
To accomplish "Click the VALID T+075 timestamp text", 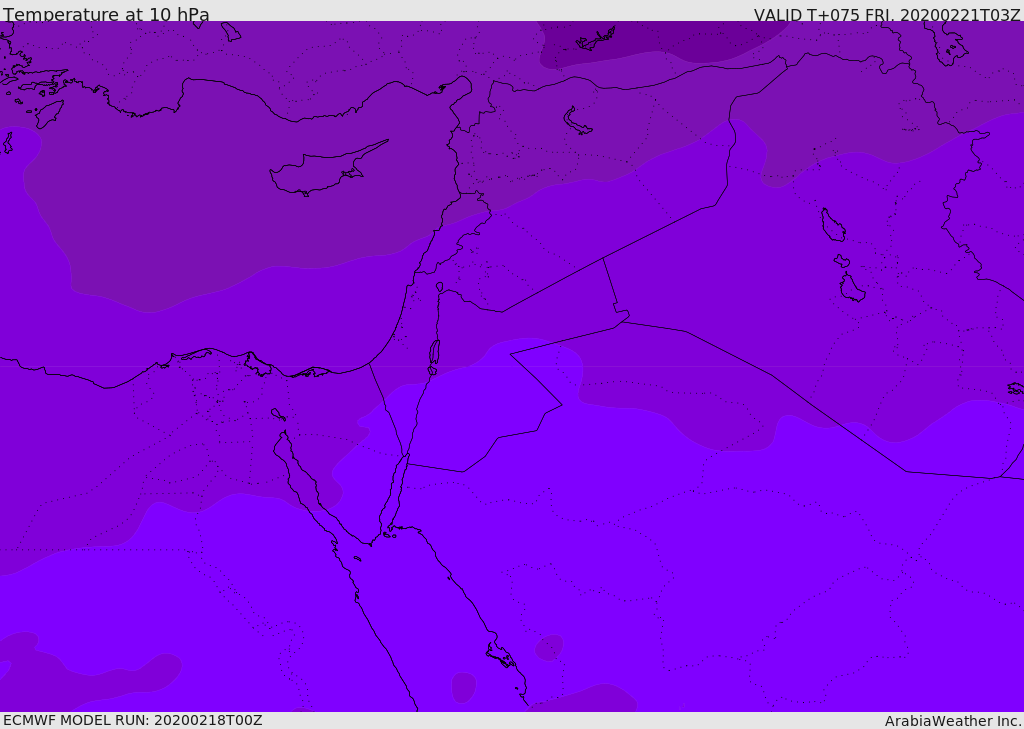I will 887,14.
